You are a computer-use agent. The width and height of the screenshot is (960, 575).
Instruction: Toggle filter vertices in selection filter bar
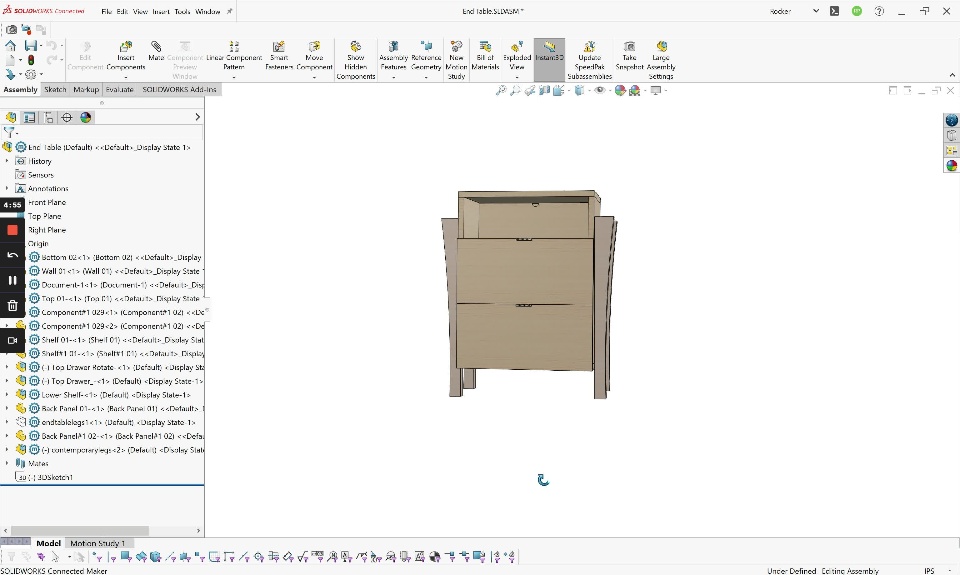pos(98,557)
